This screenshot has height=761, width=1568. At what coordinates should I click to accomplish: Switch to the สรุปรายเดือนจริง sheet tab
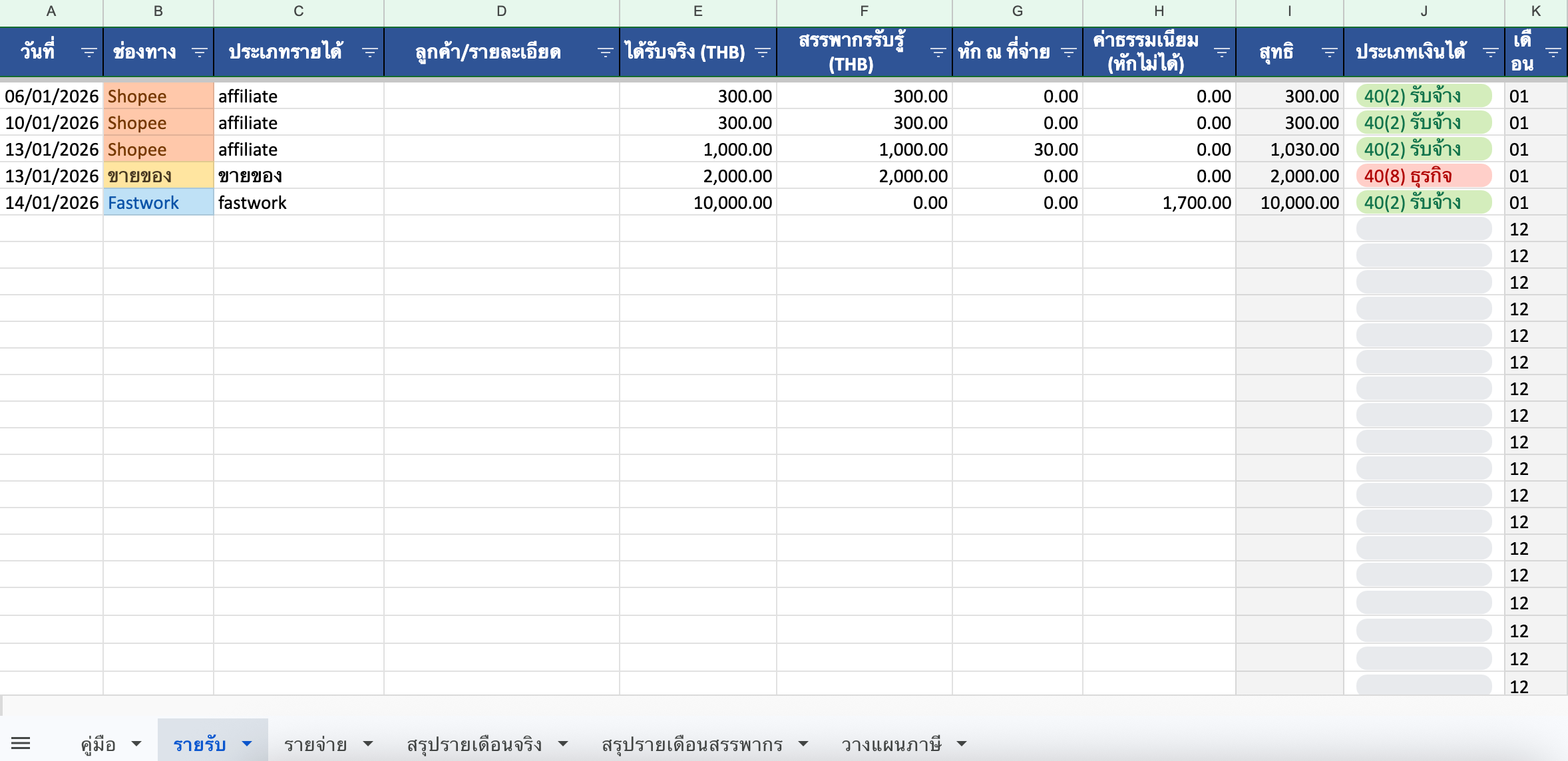click(x=474, y=744)
